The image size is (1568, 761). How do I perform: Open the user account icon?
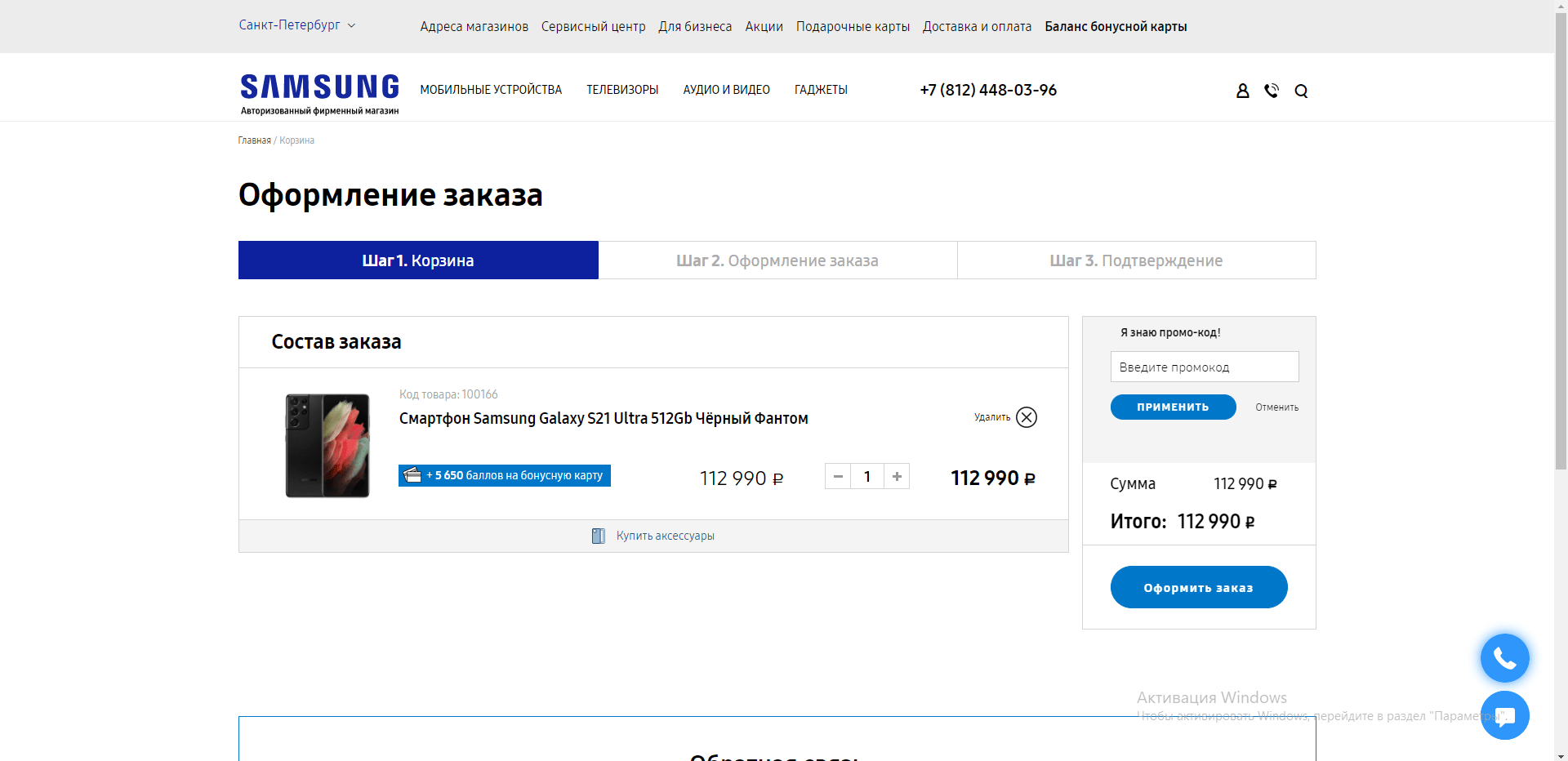click(x=1242, y=91)
